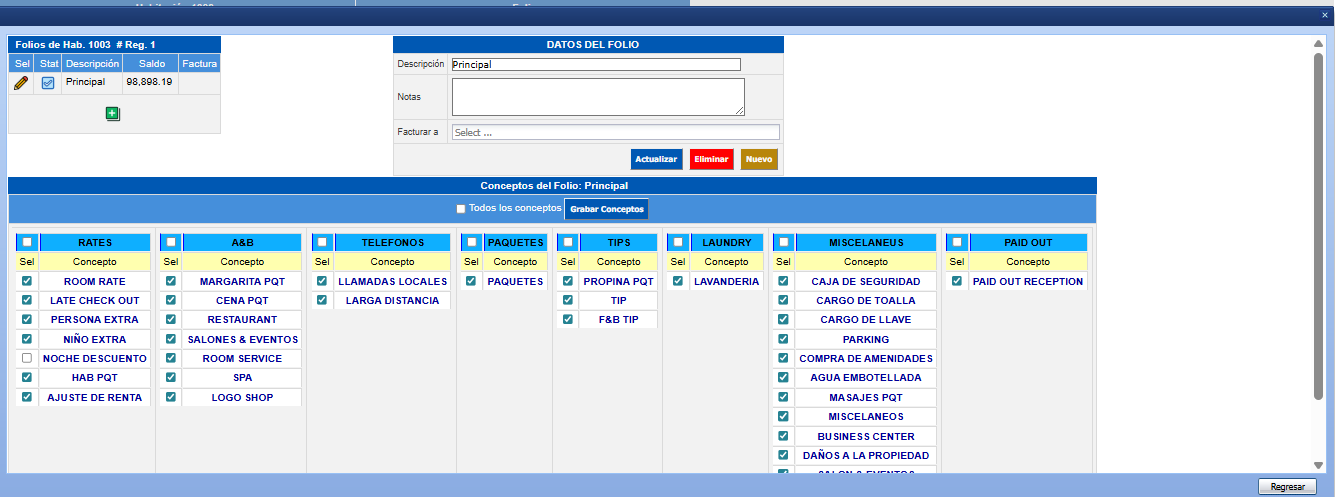Image resolution: width=1335 pixels, height=497 pixels.
Task: Click the scrollbar down arrow
Action: [x=1318, y=465]
